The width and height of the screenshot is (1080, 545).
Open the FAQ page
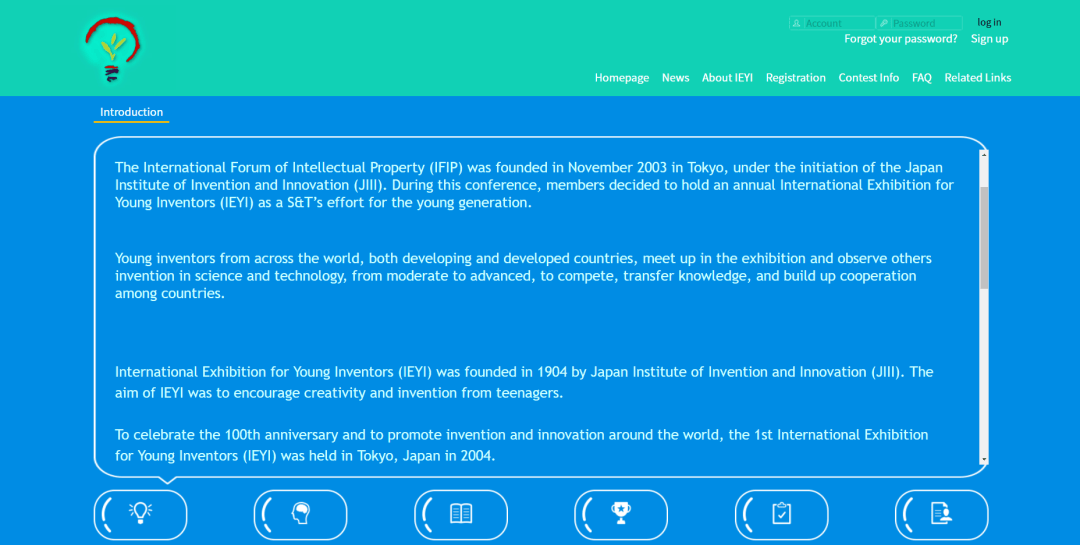(x=921, y=78)
